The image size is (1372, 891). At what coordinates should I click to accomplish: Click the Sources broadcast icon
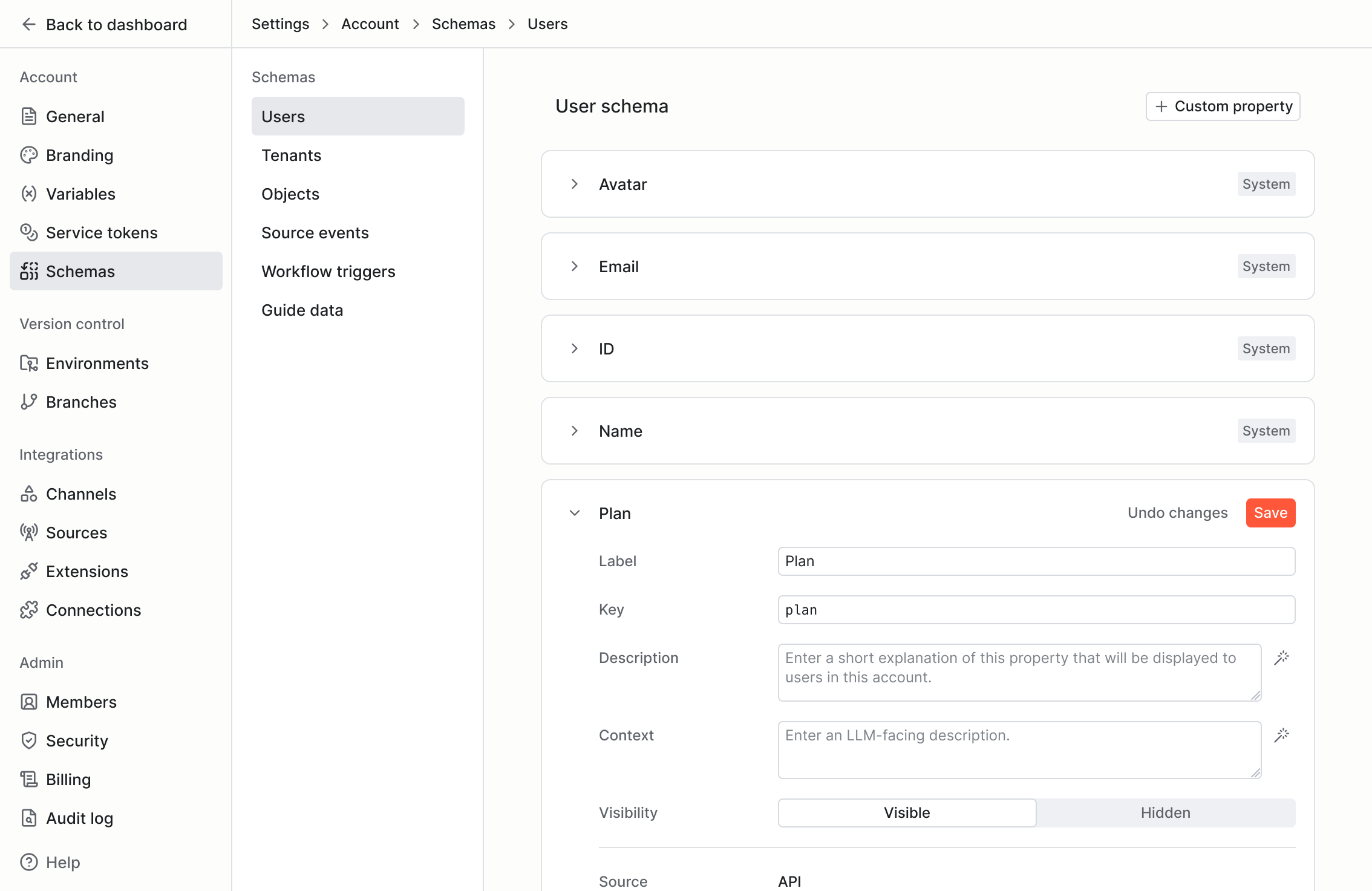point(28,532)
